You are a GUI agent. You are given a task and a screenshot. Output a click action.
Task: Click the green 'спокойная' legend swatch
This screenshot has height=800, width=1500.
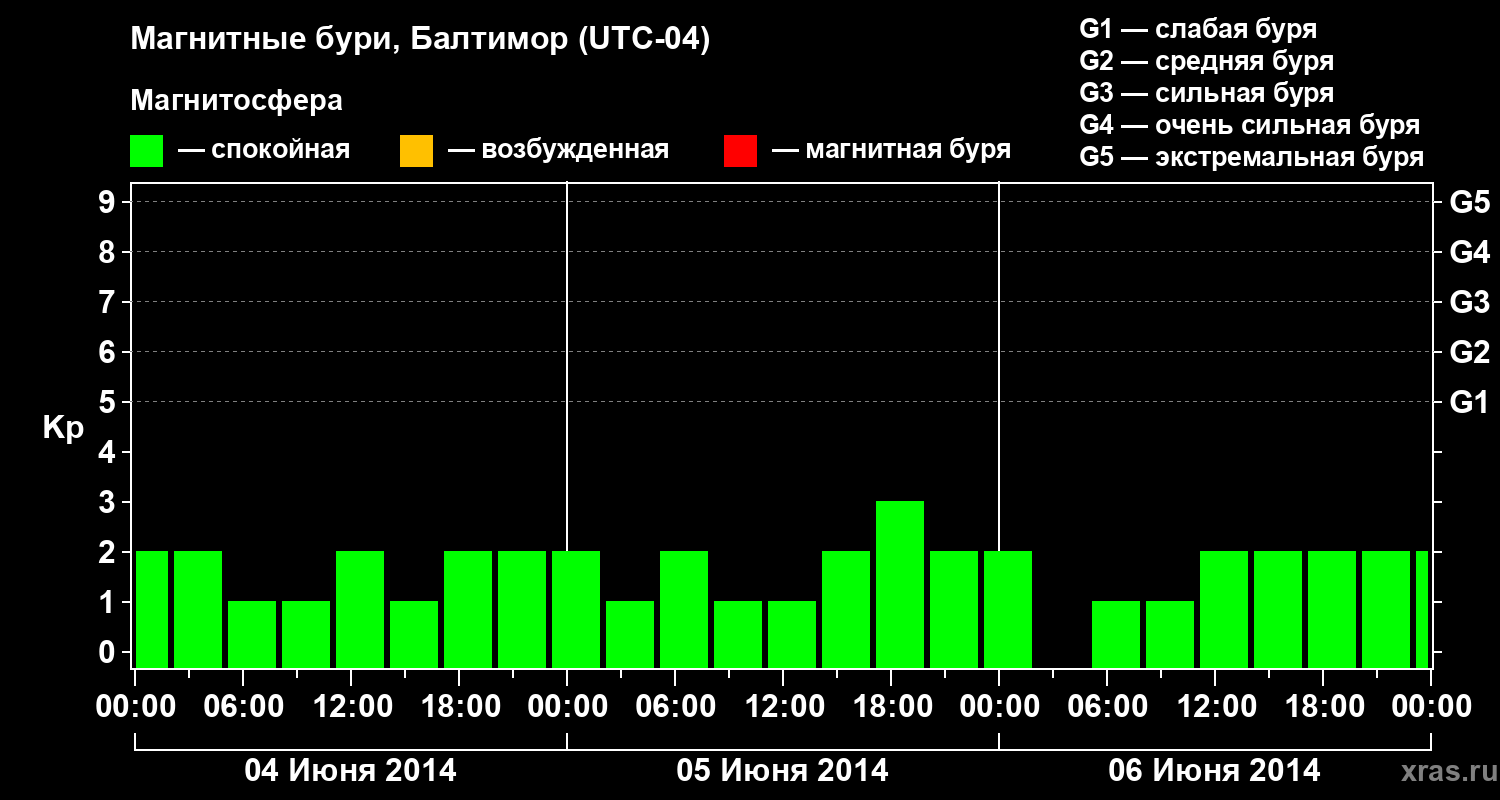click(x=147, y=151)
